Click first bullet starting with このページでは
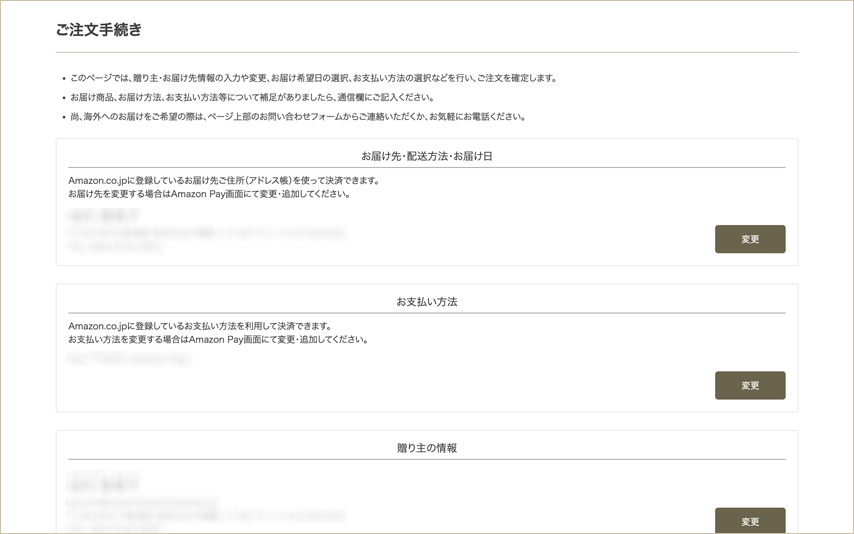The width and height of the screenshot is (854, 534). 312,78
